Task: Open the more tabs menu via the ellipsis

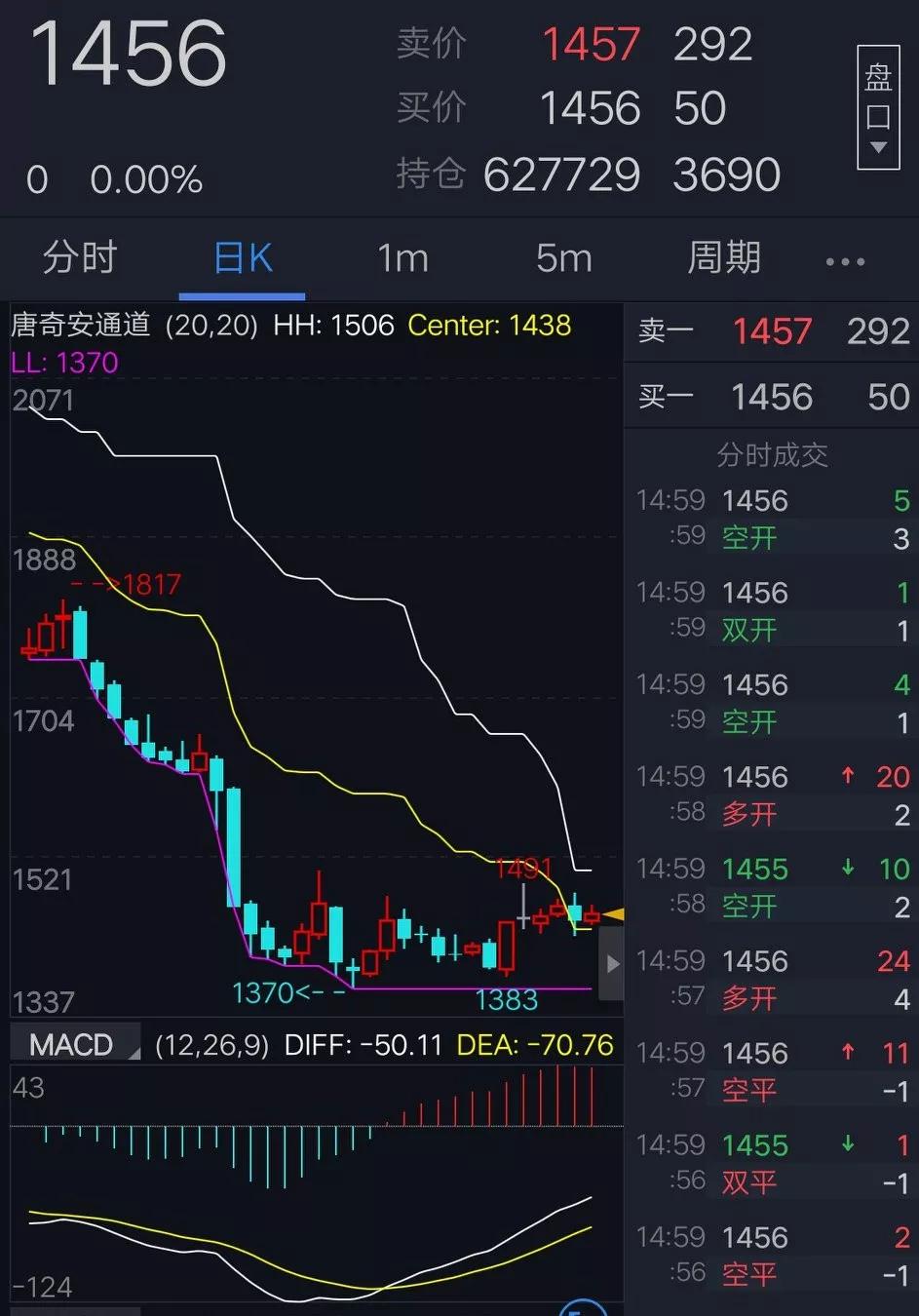Action: [844, 258]
